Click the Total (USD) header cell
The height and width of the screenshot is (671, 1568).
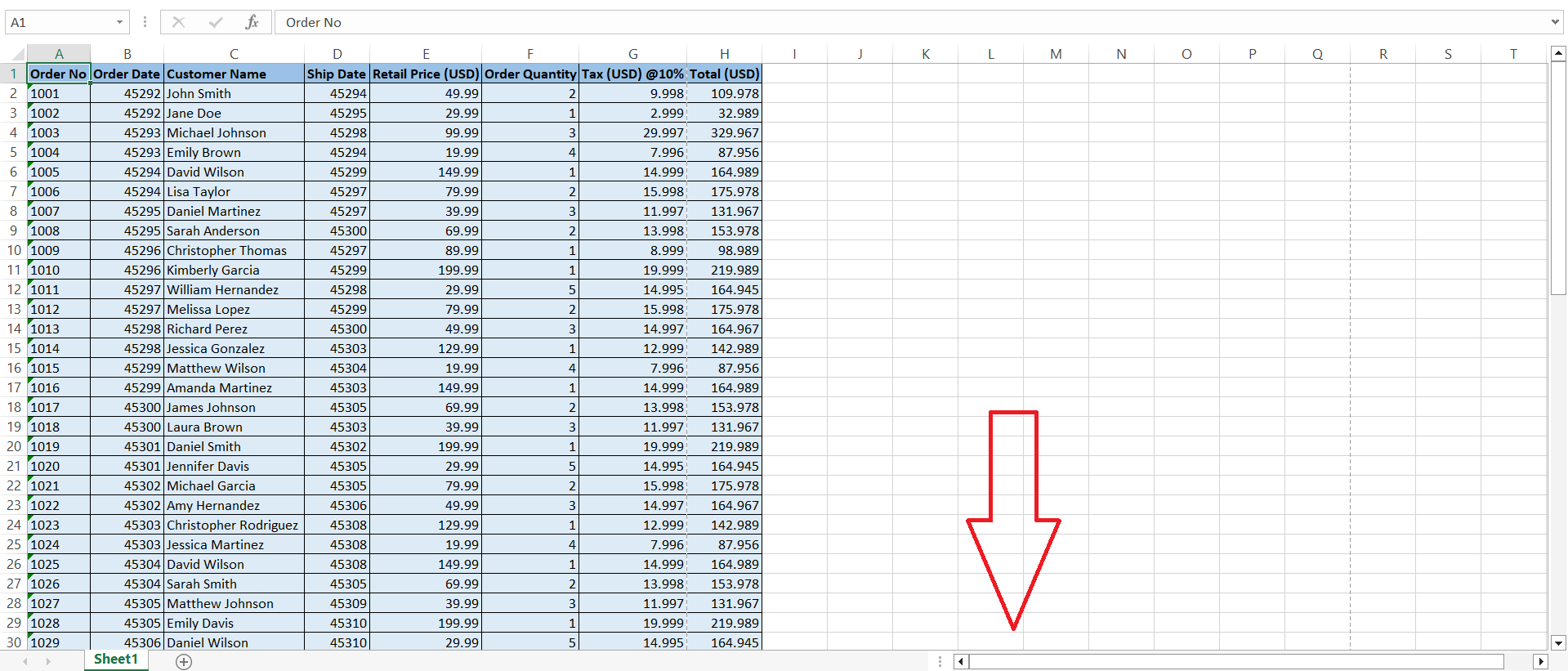tap(725, 74)
